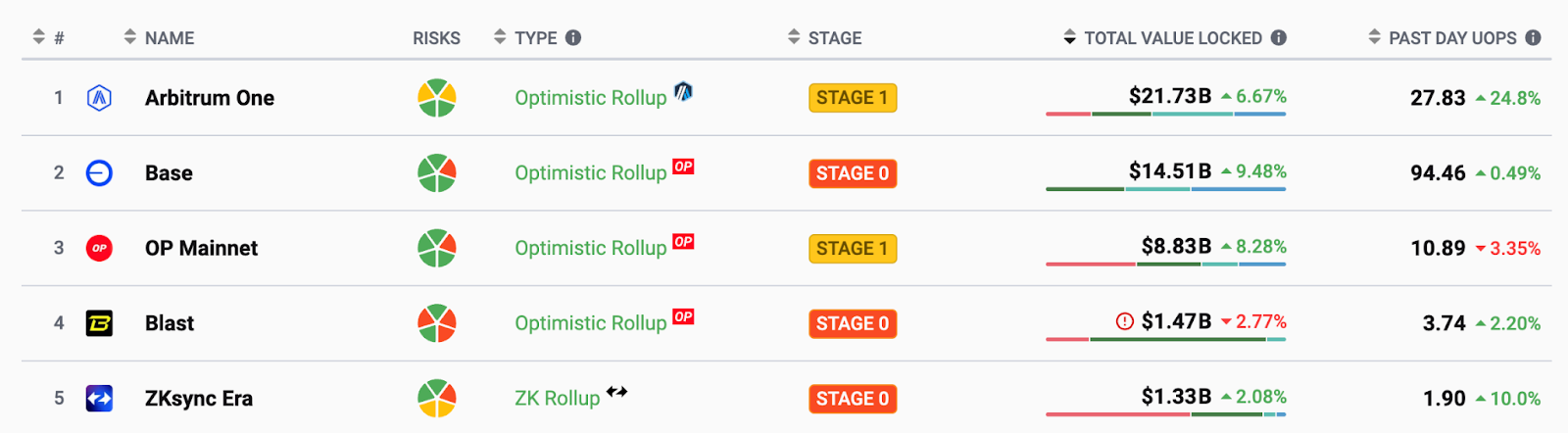Sort the table by Name column

(169, 38)
